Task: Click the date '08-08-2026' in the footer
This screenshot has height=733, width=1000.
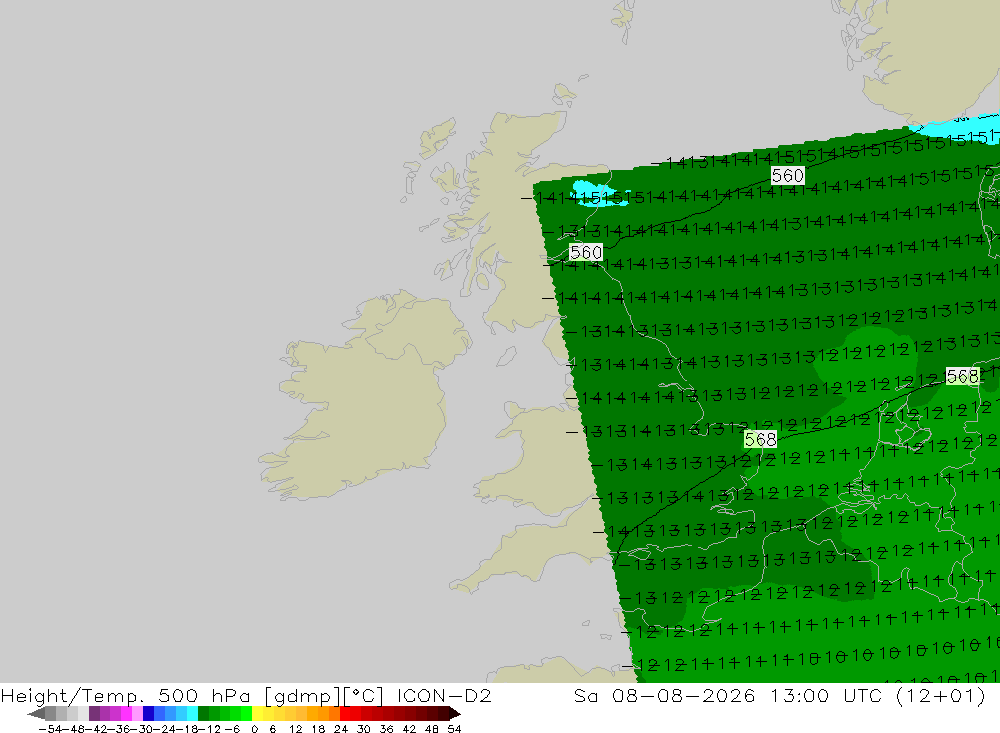Action: click(x=684, y=695)
